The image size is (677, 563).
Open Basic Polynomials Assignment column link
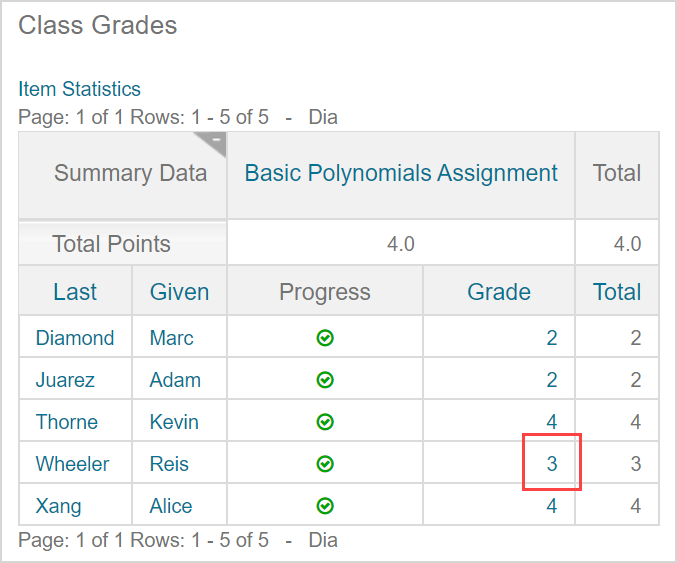(401, 173)
